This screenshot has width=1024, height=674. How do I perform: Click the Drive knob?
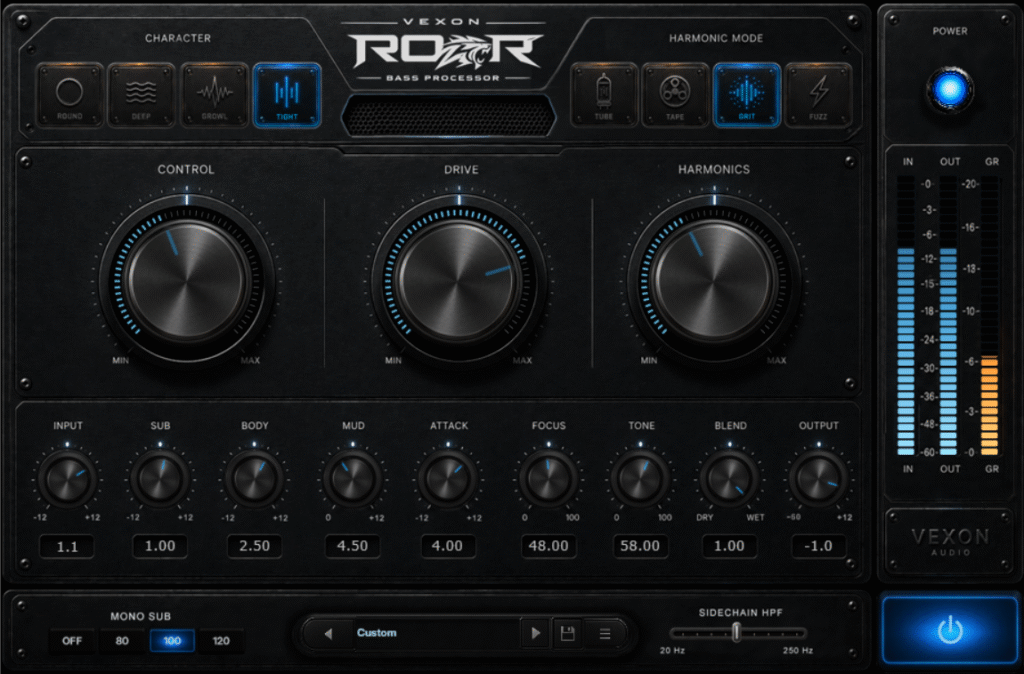[459, 282]
